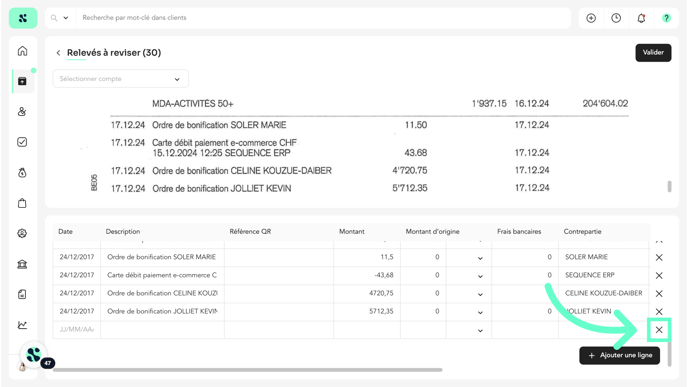Screen dimensions: 688x387
Task: Expand currency dropdown in SEQUENCE ERP row
Action: click(x=480, y=276)
